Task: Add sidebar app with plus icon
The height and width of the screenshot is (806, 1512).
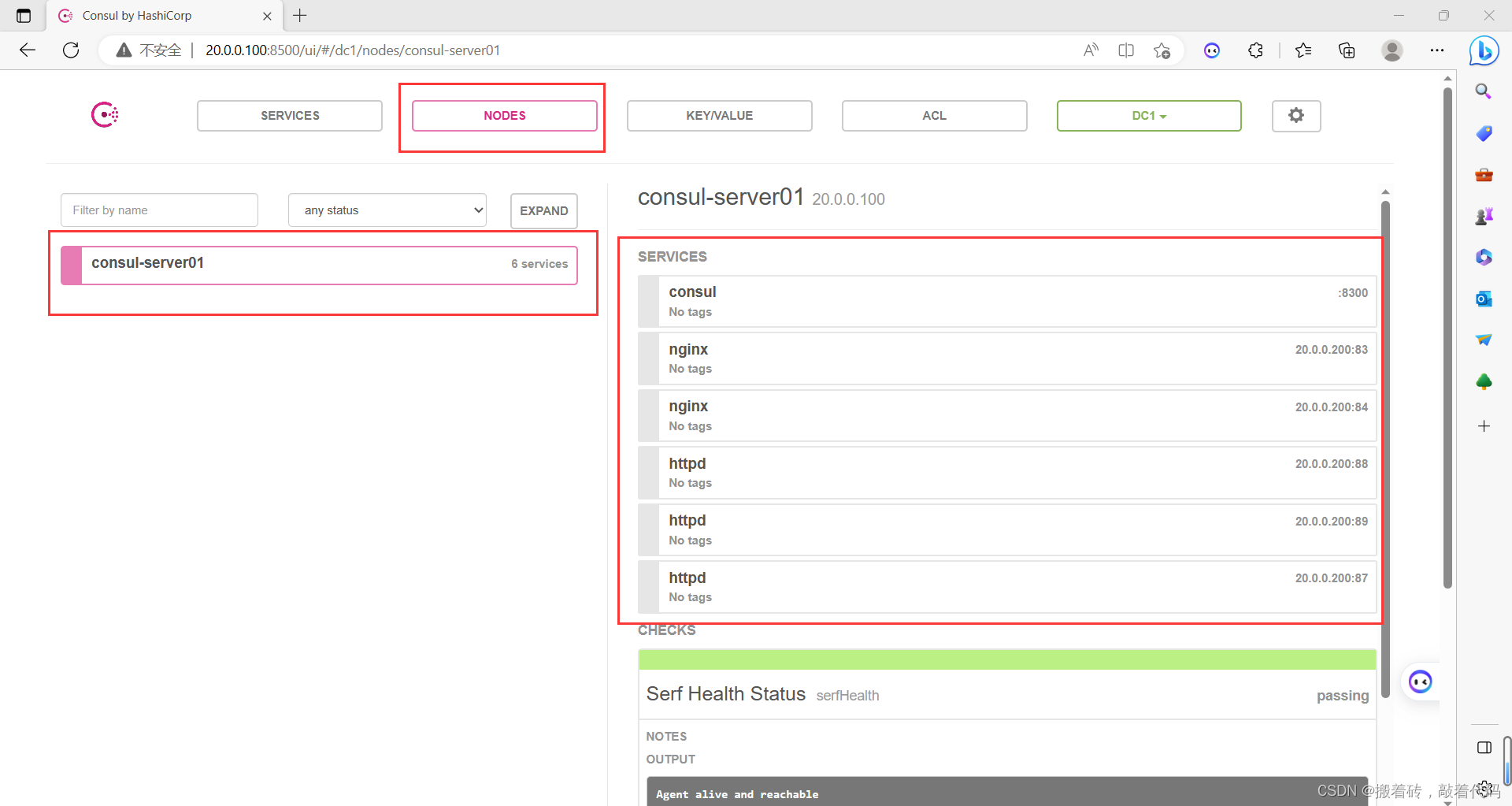Action: click(x=1484, y=426)
